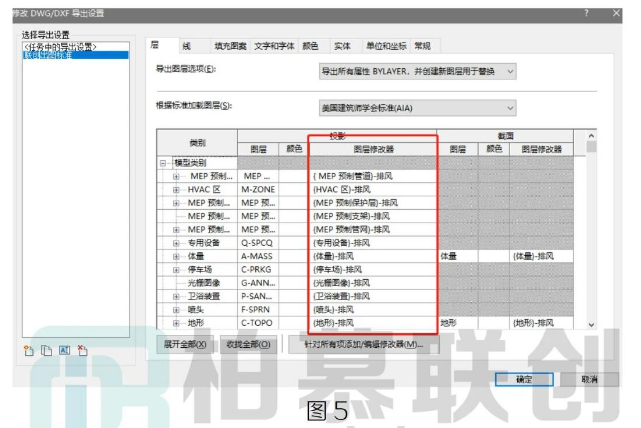Screen dimensions: 641x428
Task: Confirm with the 确定 button
Action: coord(524,379)
